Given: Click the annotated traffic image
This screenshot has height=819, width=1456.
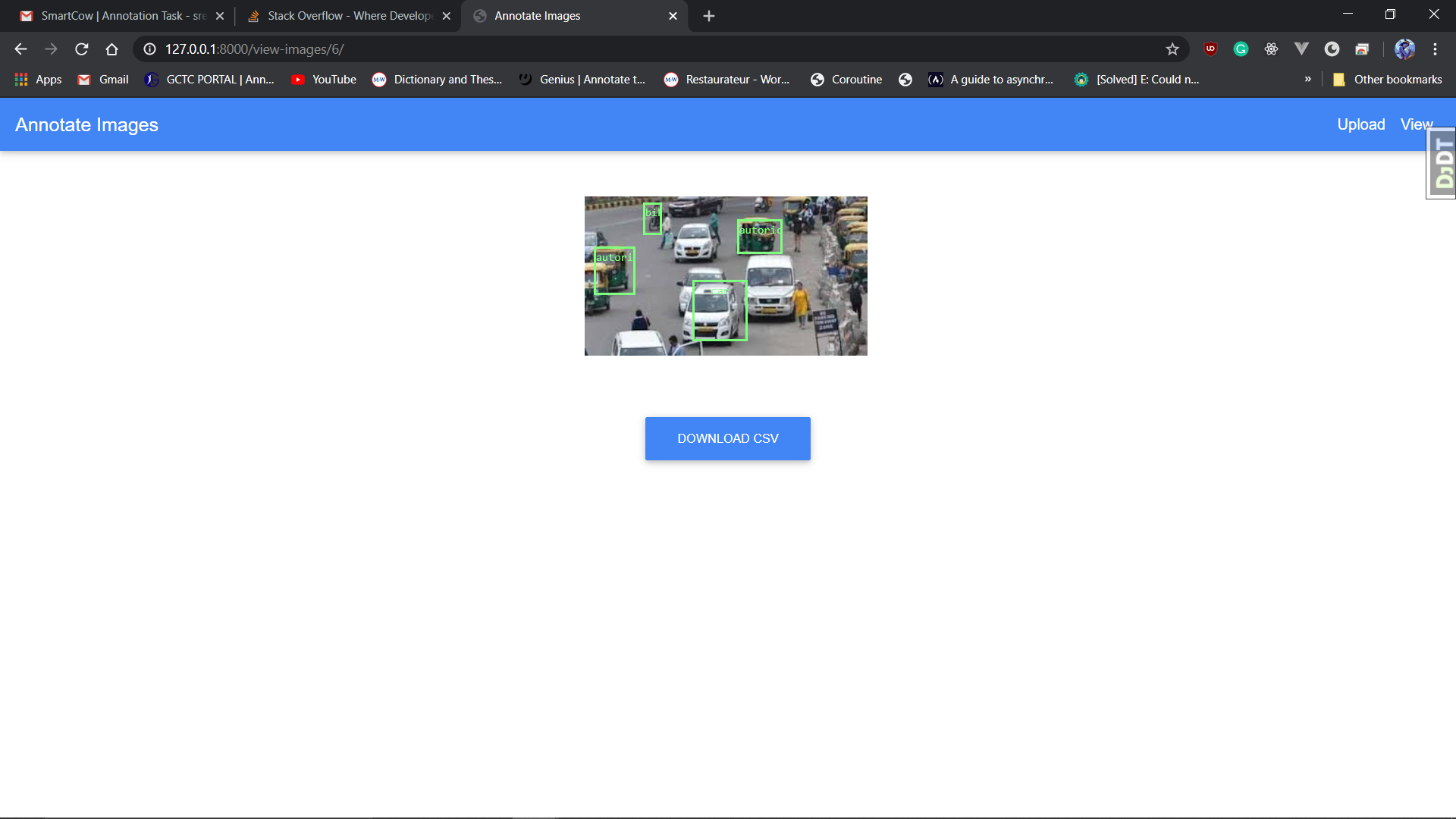Looking at the screenshot, I should pos(726,276).
